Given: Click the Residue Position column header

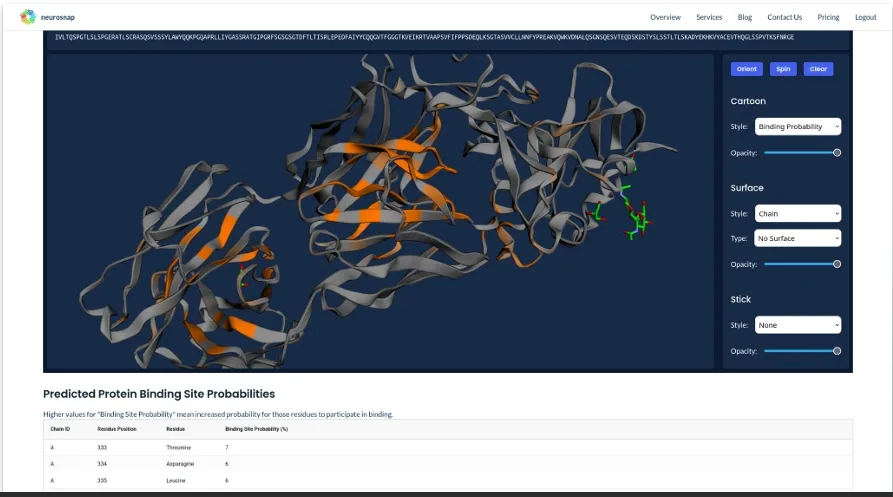Looking at the screenshot, I should pyautogui.click(x=117, y=429).
